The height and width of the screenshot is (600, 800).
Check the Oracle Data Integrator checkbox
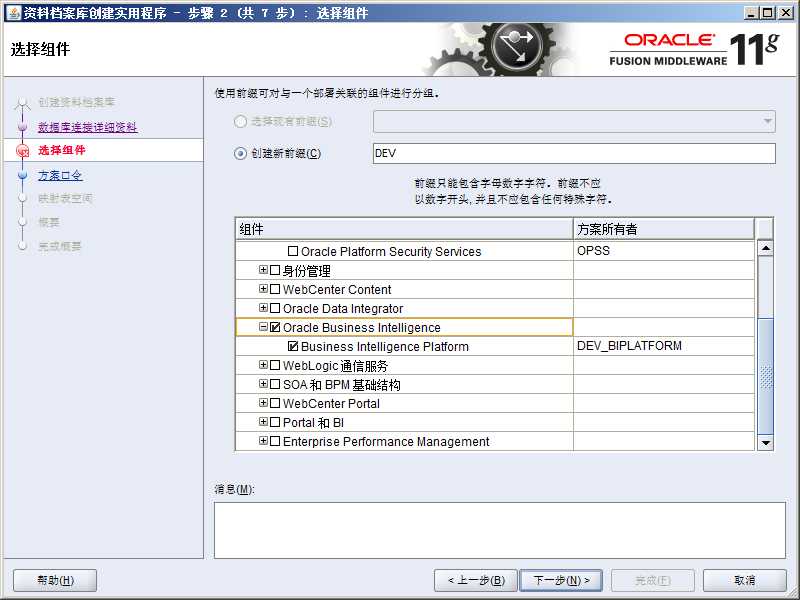click(275, 308)
